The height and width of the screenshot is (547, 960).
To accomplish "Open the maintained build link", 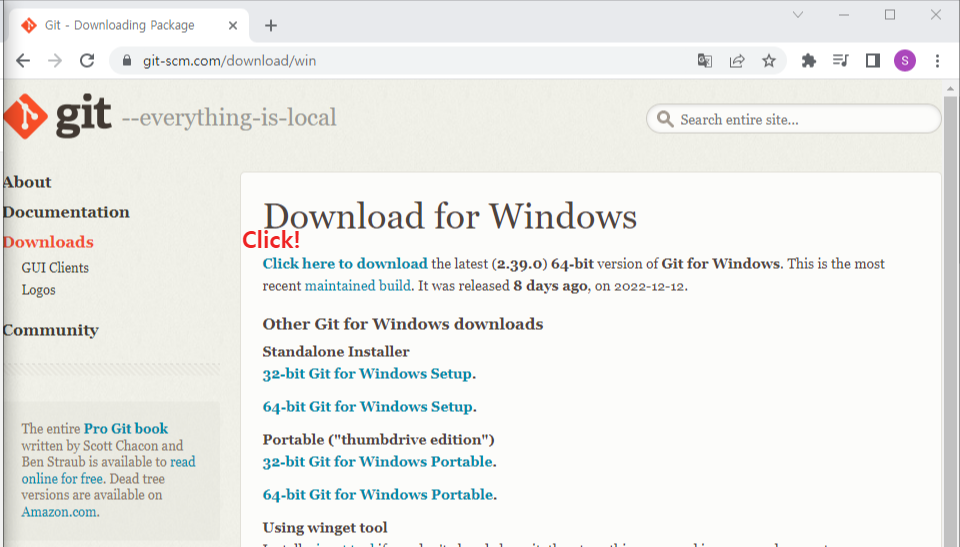I will point(358,286).
